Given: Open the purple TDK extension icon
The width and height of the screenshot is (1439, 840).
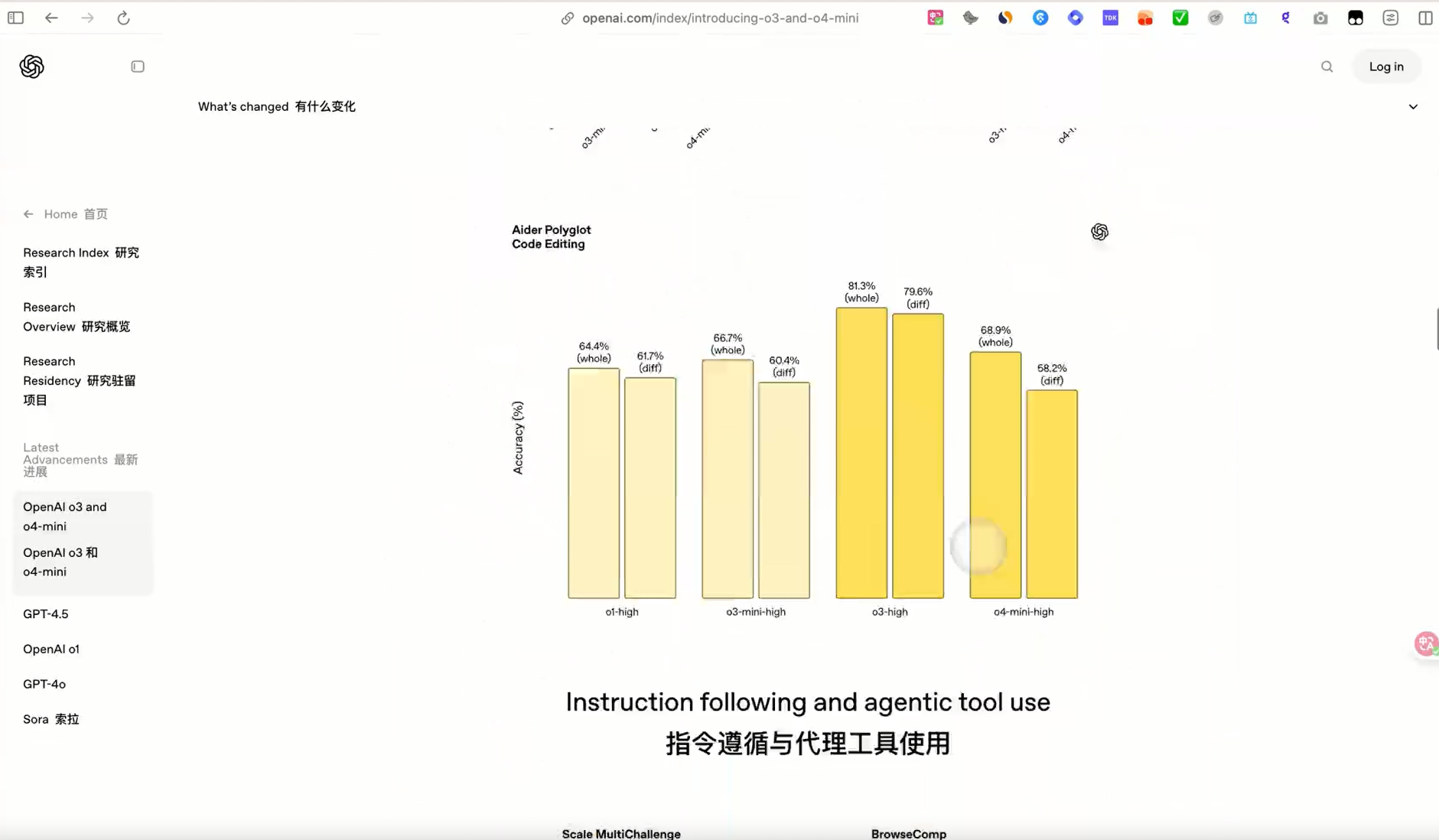Looking at the screenshot, I should point(1110,18).
